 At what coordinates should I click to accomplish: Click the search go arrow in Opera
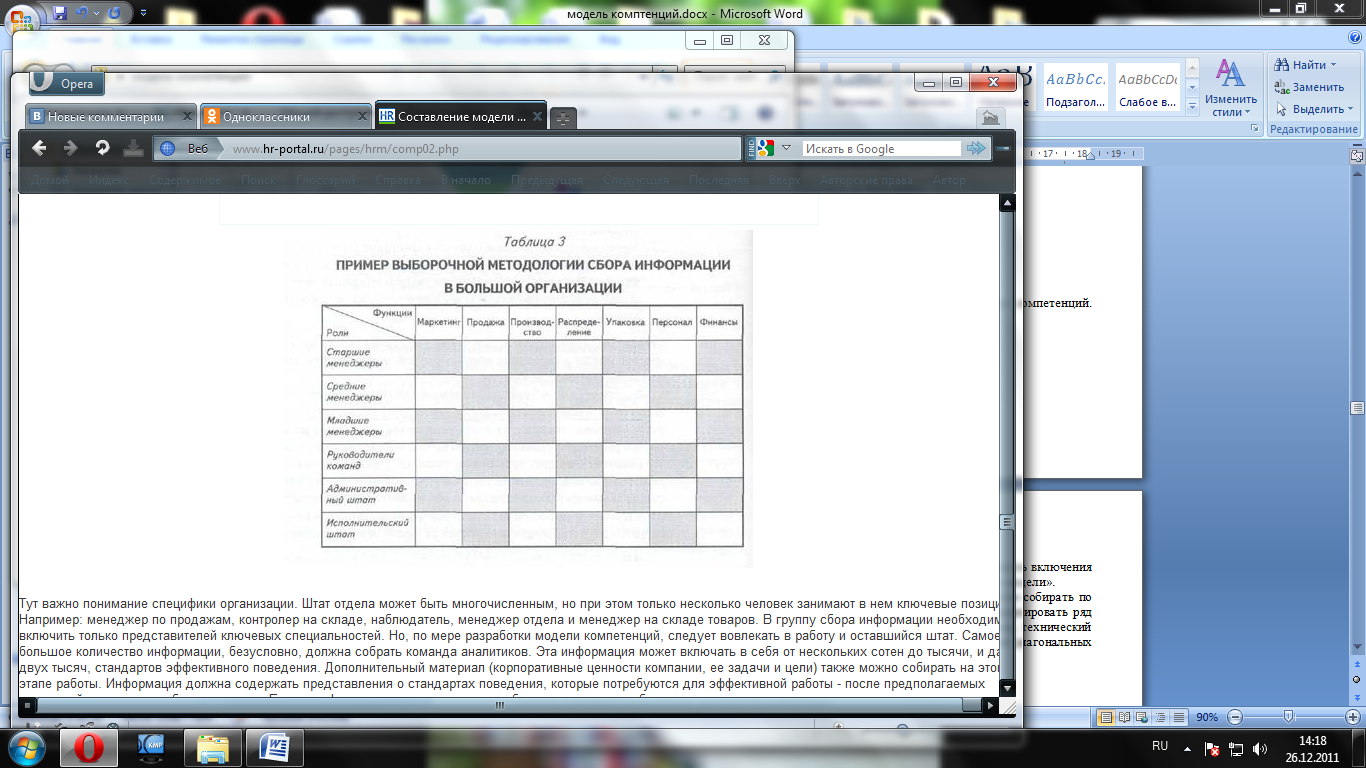coord(975,149)
